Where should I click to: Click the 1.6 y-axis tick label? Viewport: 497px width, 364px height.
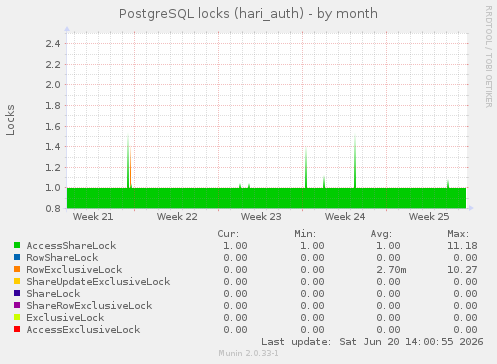pos(53,126)
